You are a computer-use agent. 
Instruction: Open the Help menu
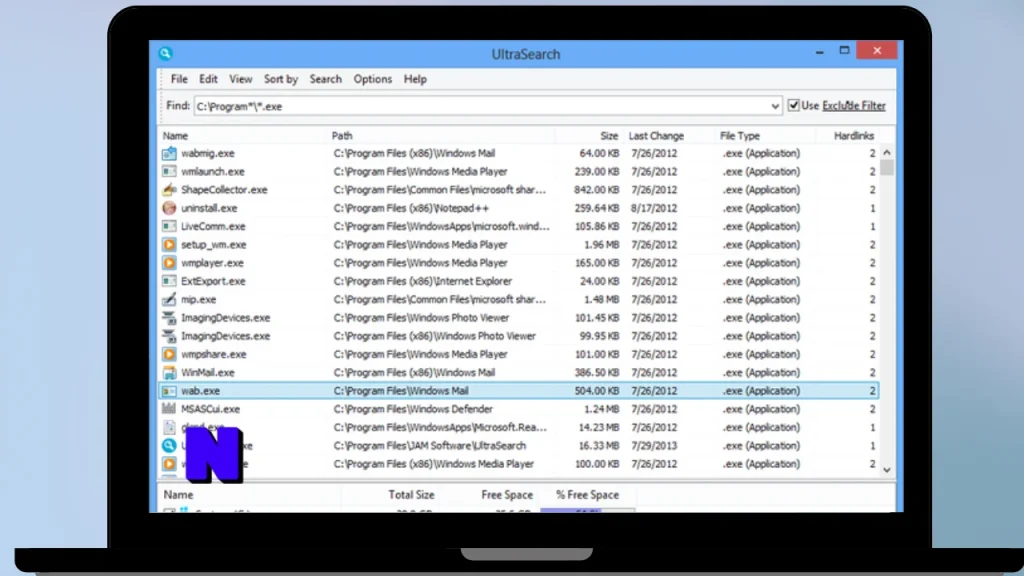click(x=415, y=79)
